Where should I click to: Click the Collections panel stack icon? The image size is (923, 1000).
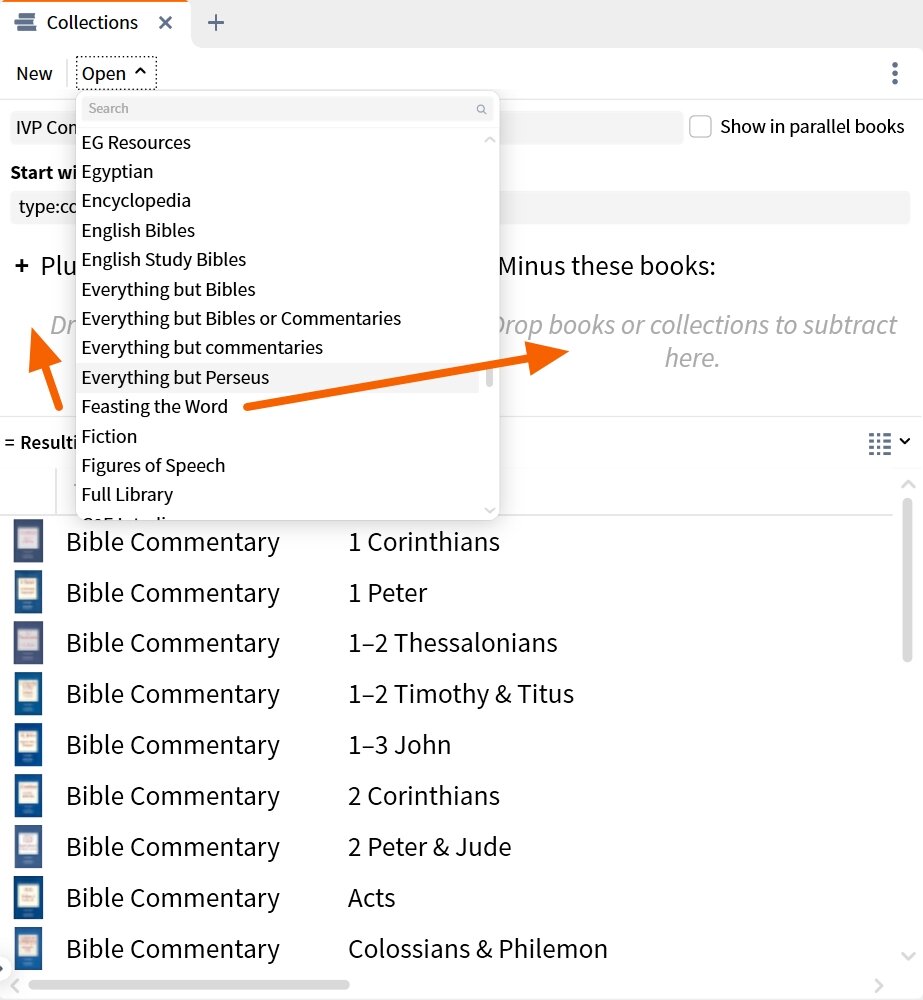(26, 22)
